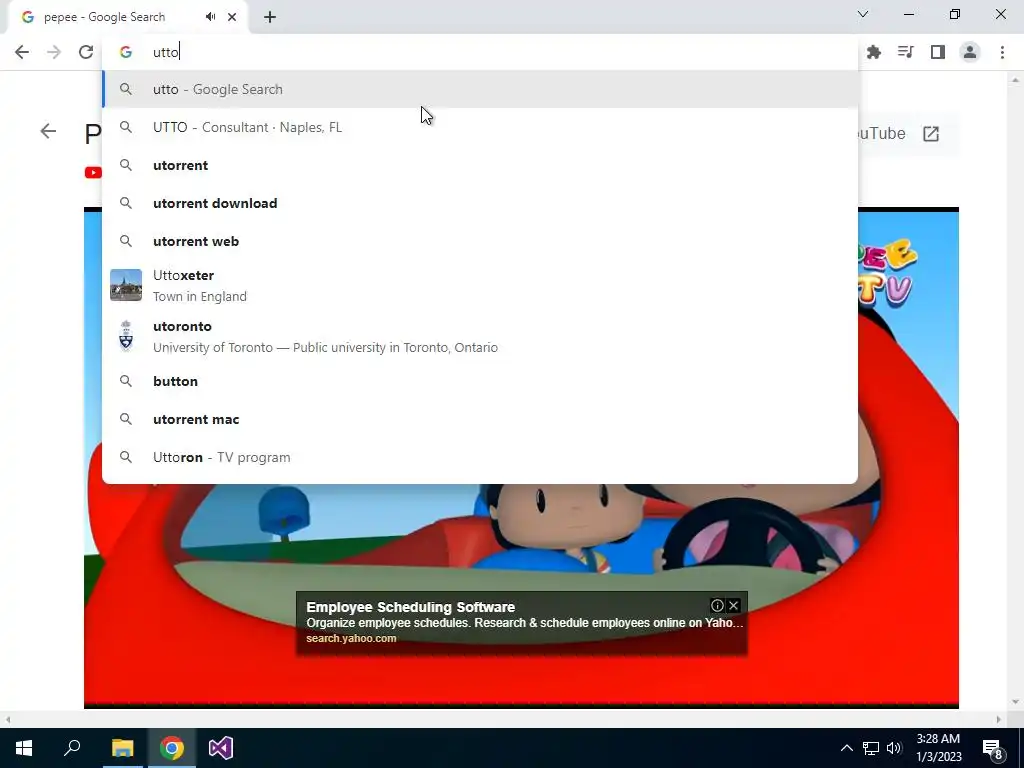The image size is (1024, 768).
Task: Click the browser back arrow button
Action: pos(22,52)
